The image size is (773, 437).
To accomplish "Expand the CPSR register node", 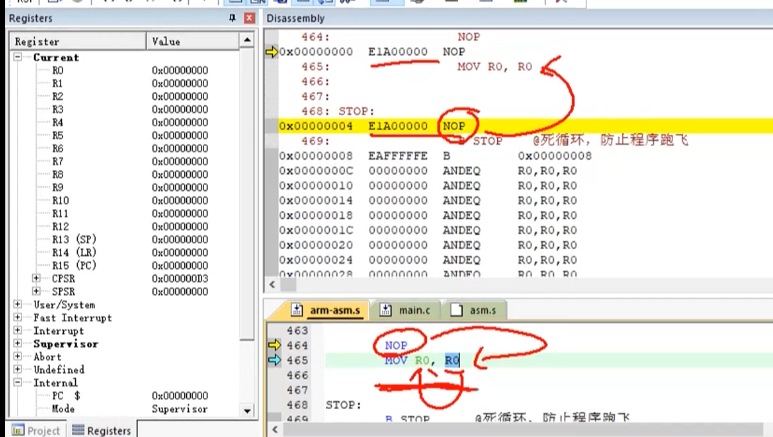I will pyautogui.click(x=36, y=278).
